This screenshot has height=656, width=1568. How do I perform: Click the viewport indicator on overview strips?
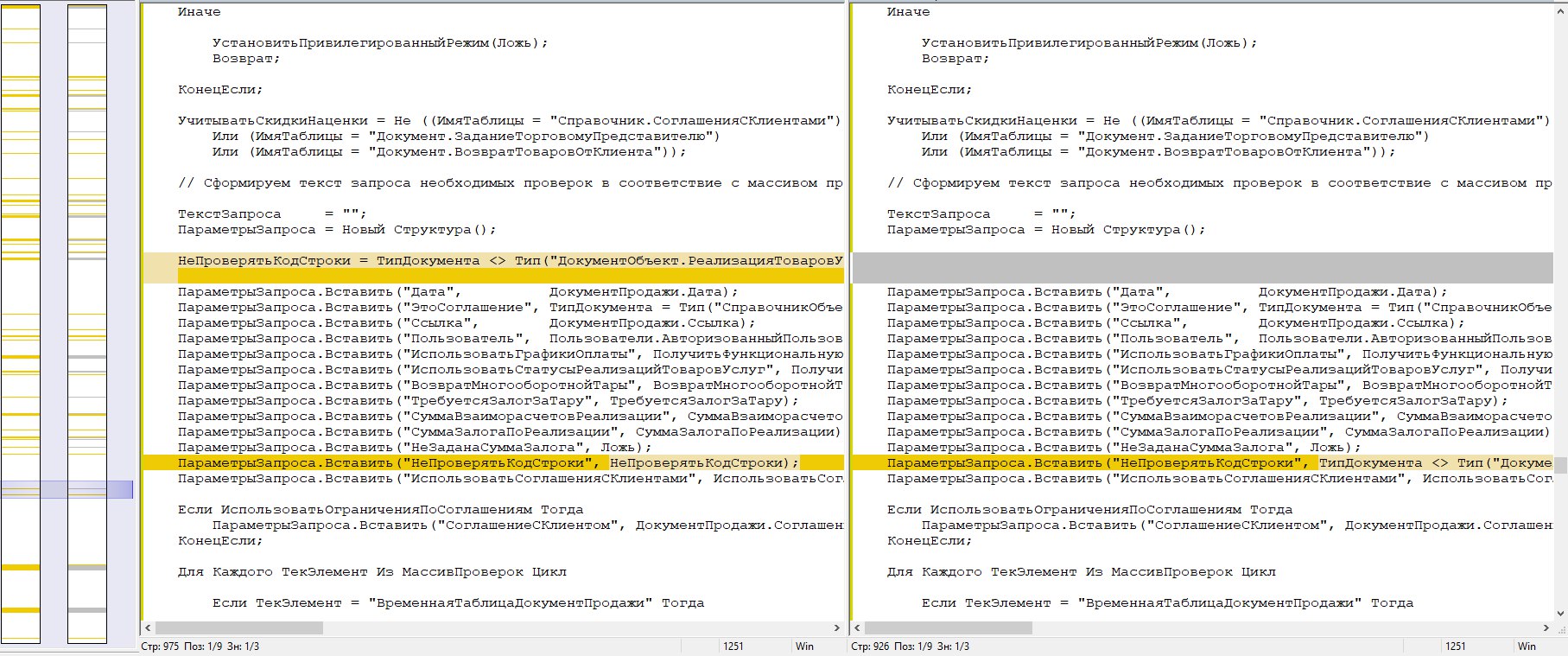tap(67, 490)
